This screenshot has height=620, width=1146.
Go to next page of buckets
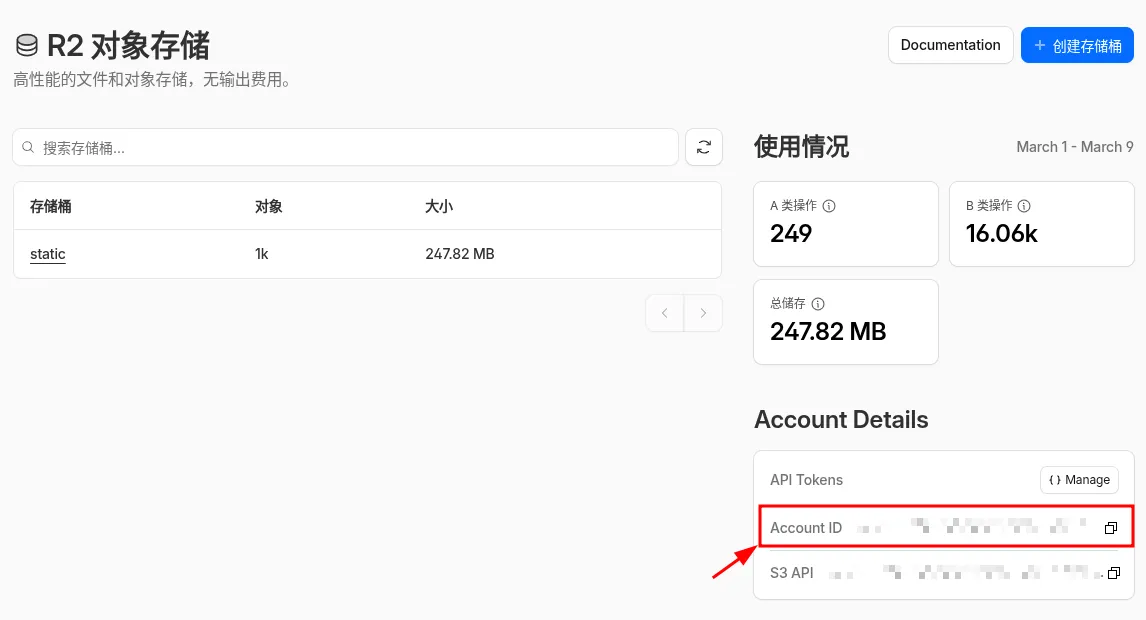[x=703, y=313]
